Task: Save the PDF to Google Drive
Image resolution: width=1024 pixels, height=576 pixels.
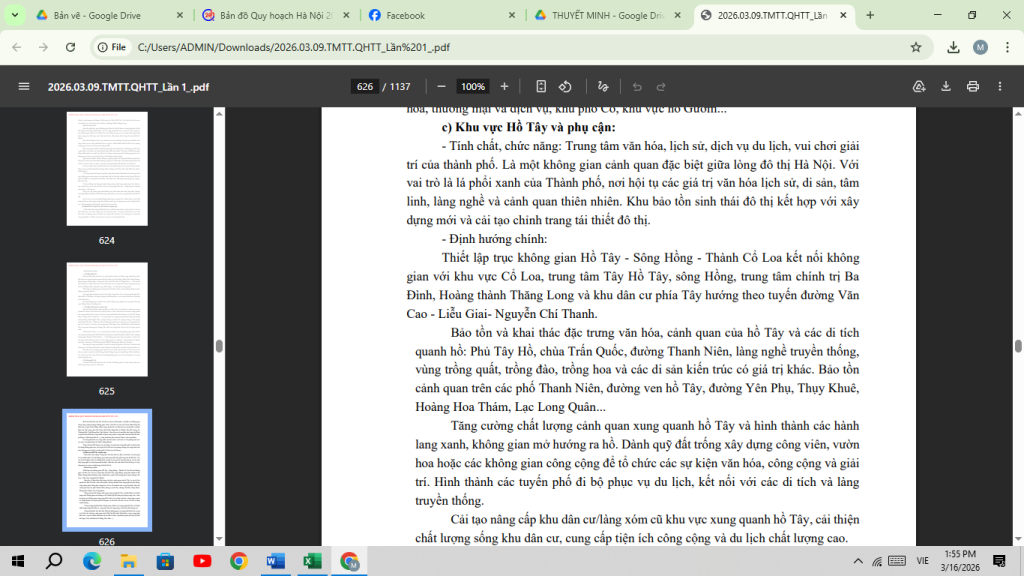Action: pyautogui.click(x=919, y=86)
